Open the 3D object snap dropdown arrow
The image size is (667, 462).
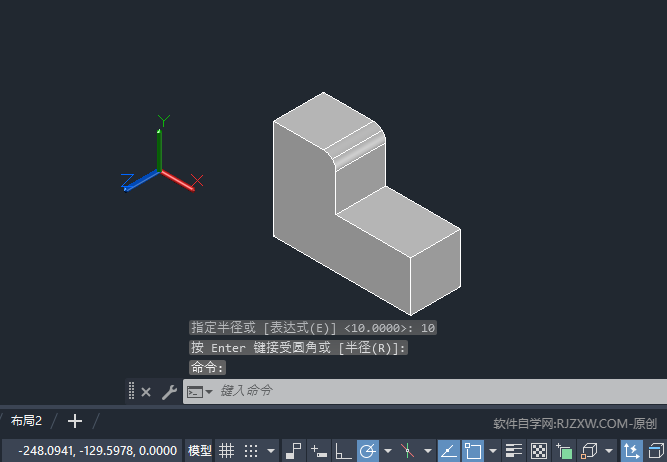[x=609, y=451]
